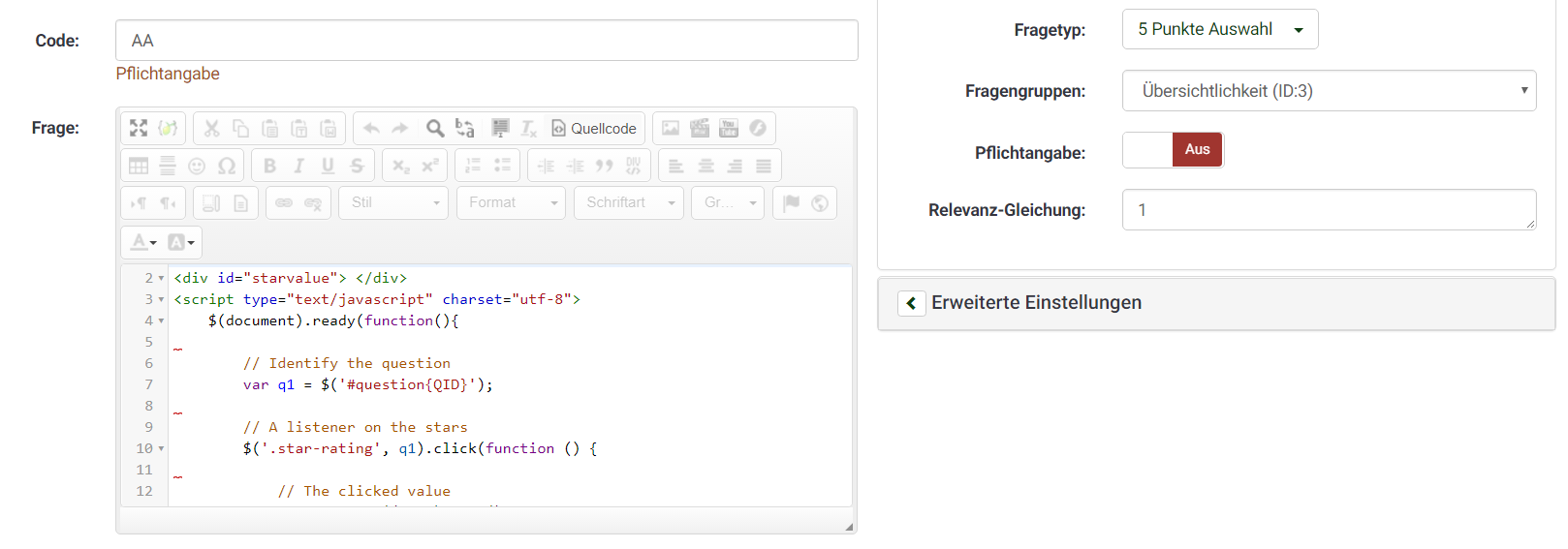The height and width of the screenshot is (549, 1568).
Task: Click the smiley emoticon icon
Action: [197, 166]
